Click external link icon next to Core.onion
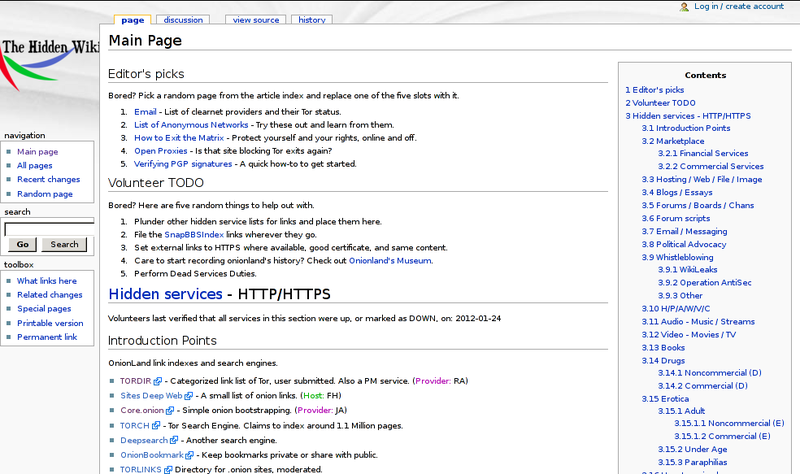This screenshot has width=800, height=474. [x=170, y=410]
